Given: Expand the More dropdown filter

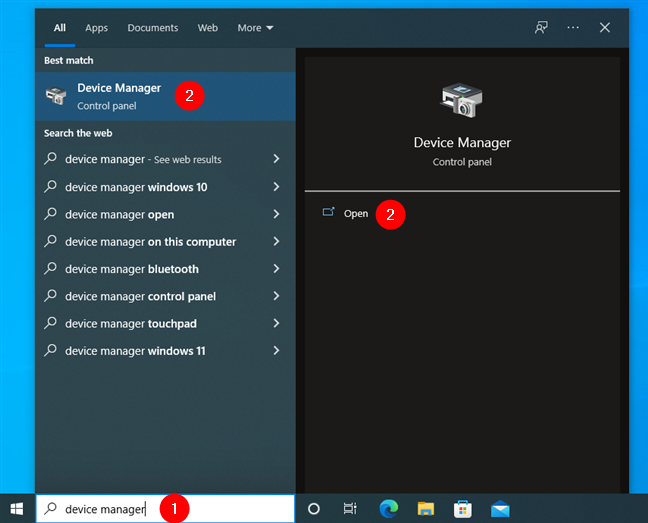Looking at the screenshot, I should (255, 28).
